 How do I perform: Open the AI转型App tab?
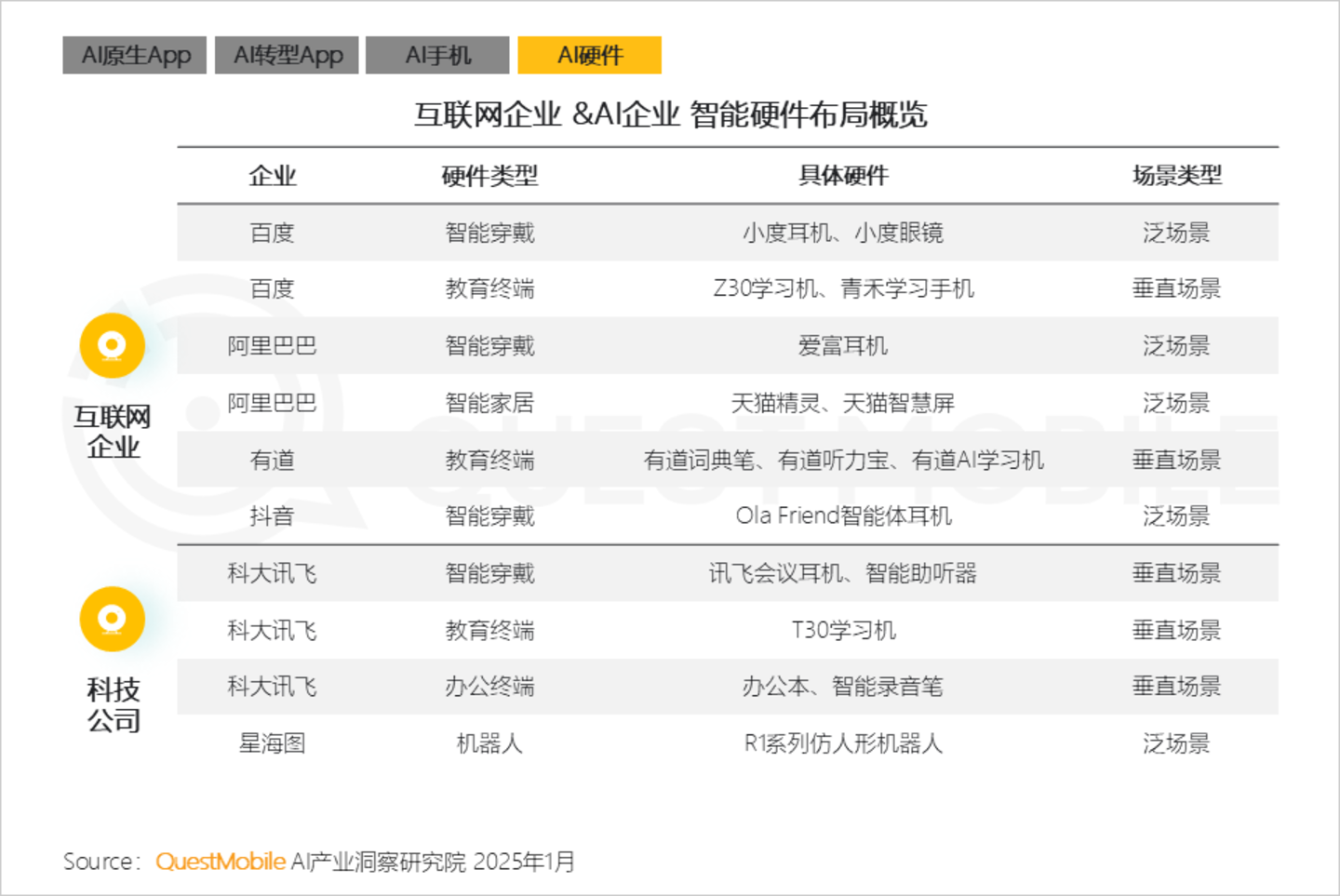pyautogui.click(x=287, y=55)
